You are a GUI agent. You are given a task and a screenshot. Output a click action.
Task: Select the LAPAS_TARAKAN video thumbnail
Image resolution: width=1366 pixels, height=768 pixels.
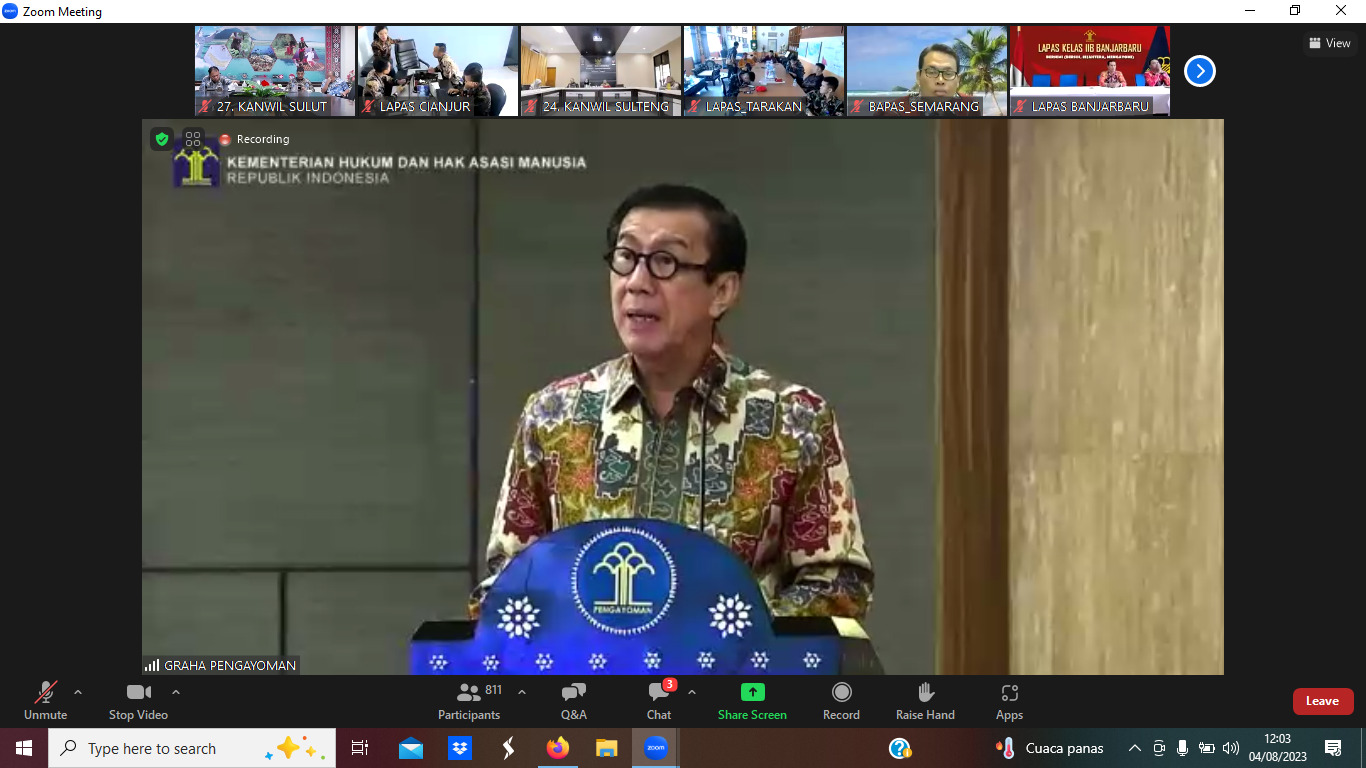(x=764, y=71)
